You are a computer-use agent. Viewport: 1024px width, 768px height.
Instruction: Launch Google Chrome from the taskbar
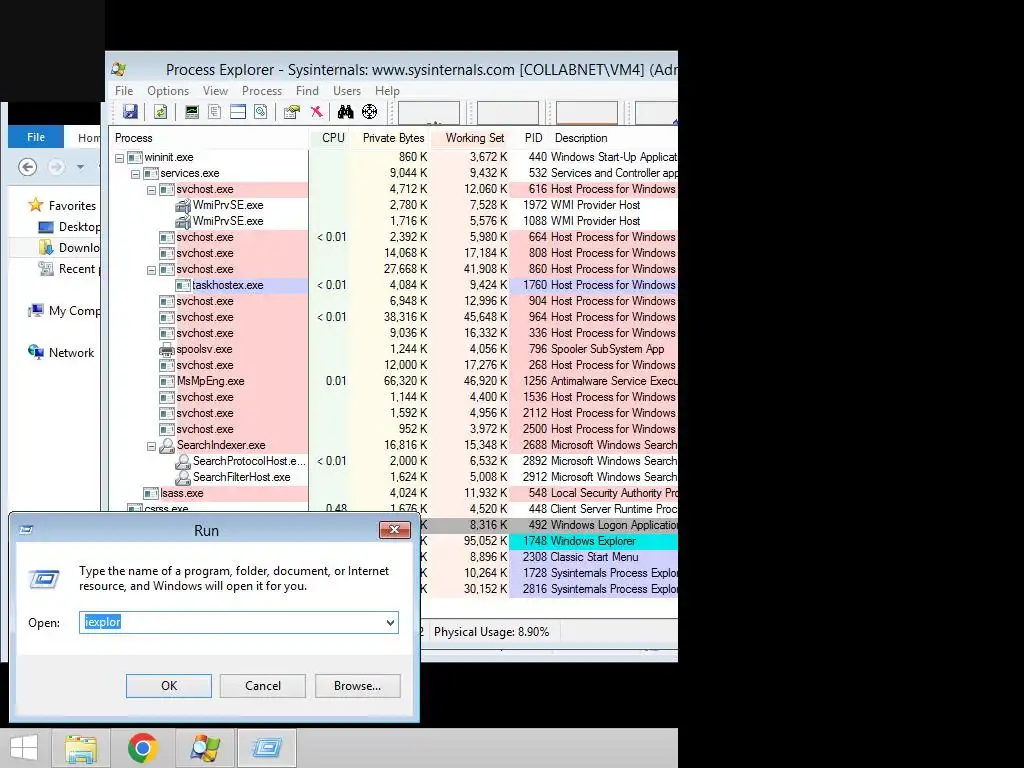[x=143, y=748]
